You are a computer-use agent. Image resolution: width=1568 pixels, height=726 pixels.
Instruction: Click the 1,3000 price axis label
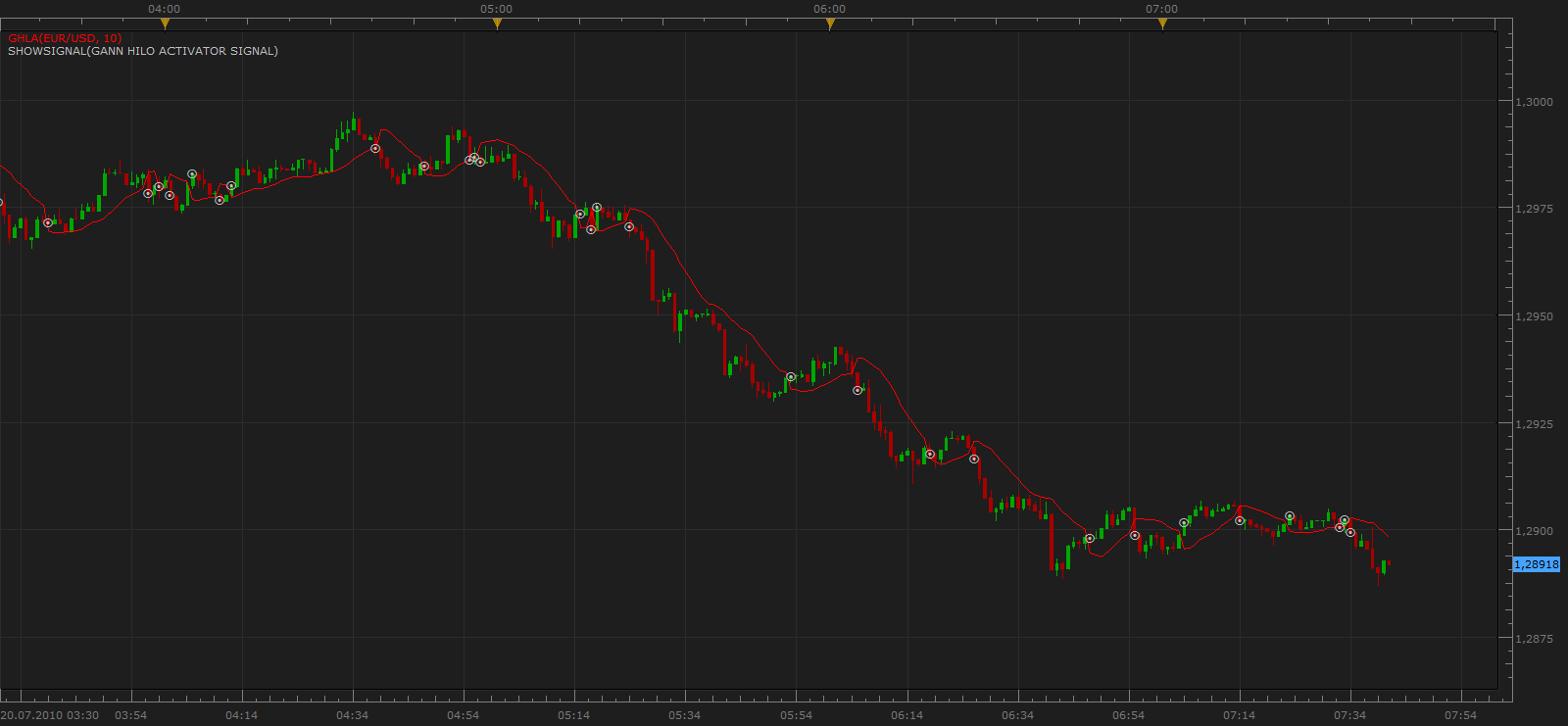pos(1534,102)
